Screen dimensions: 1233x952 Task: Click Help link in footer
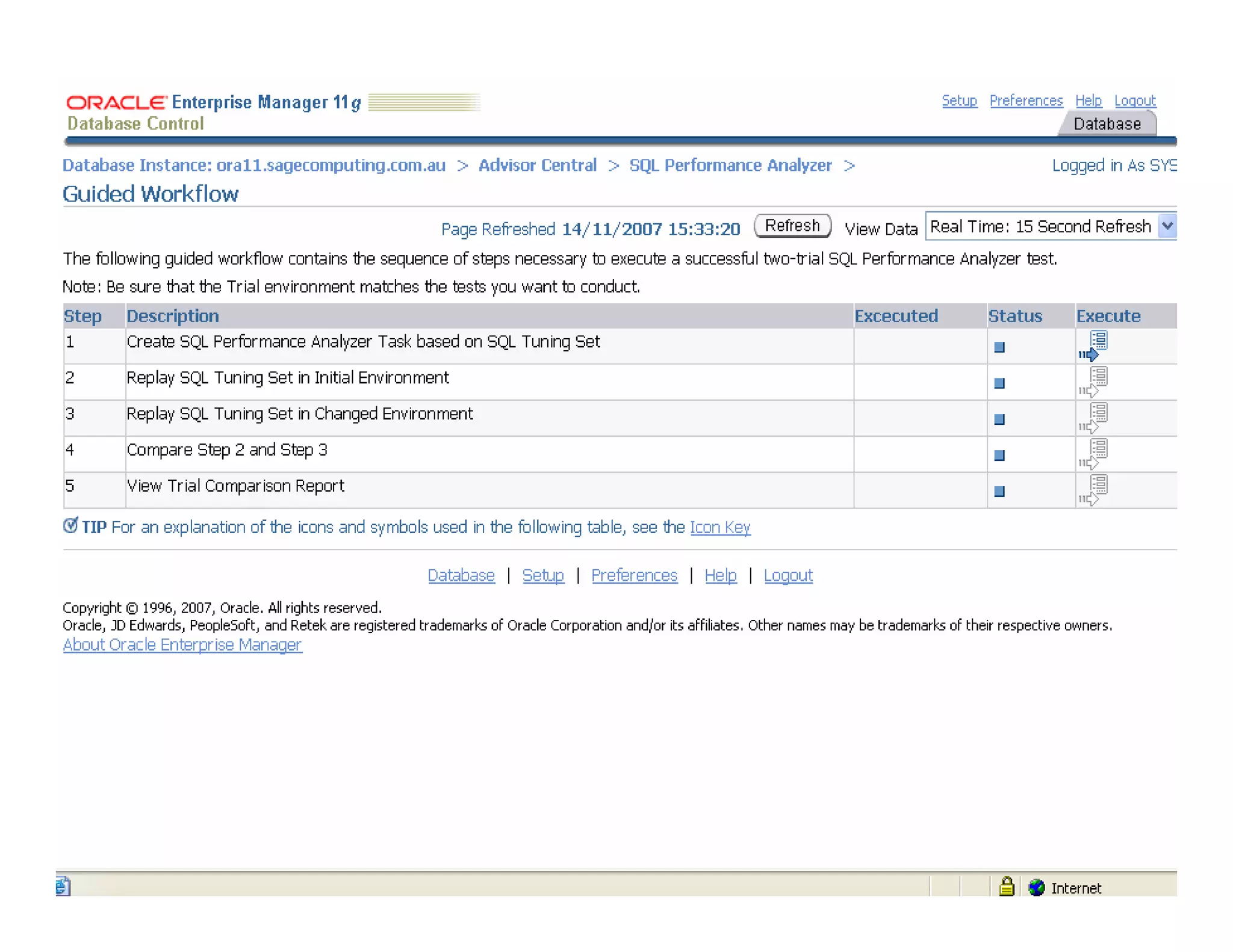tap(720, 575)
